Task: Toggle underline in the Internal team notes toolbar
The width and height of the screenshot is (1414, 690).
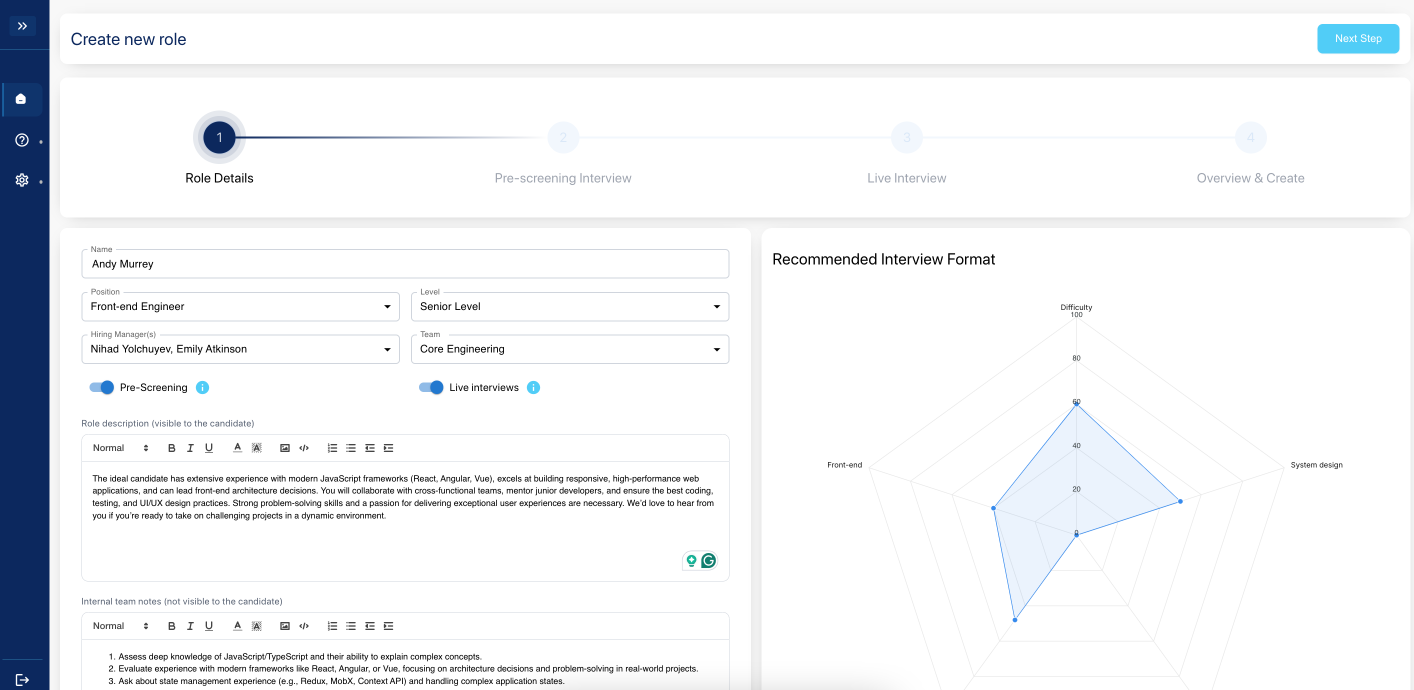Action: [x=209, y=626]
